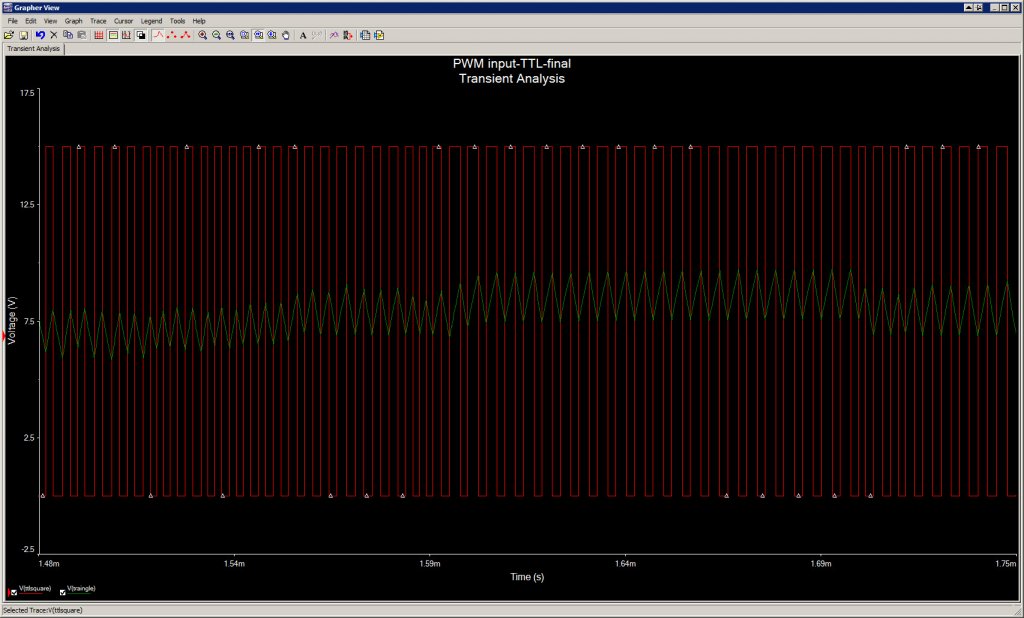Click the 'Voltage (V)' axis label
Viewport: 1024px width, 618px height.
tap(11, 320)
